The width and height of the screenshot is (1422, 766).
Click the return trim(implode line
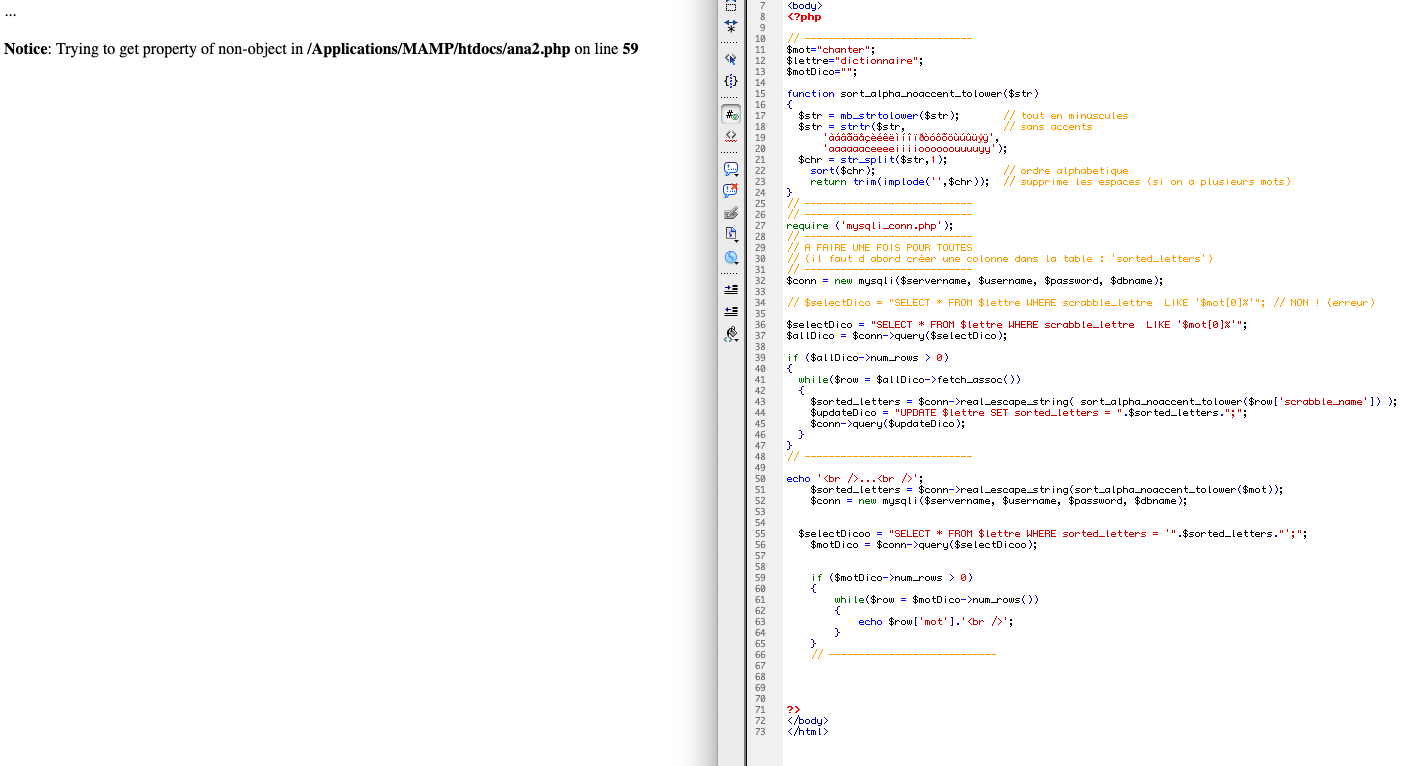tap(900, 182)
